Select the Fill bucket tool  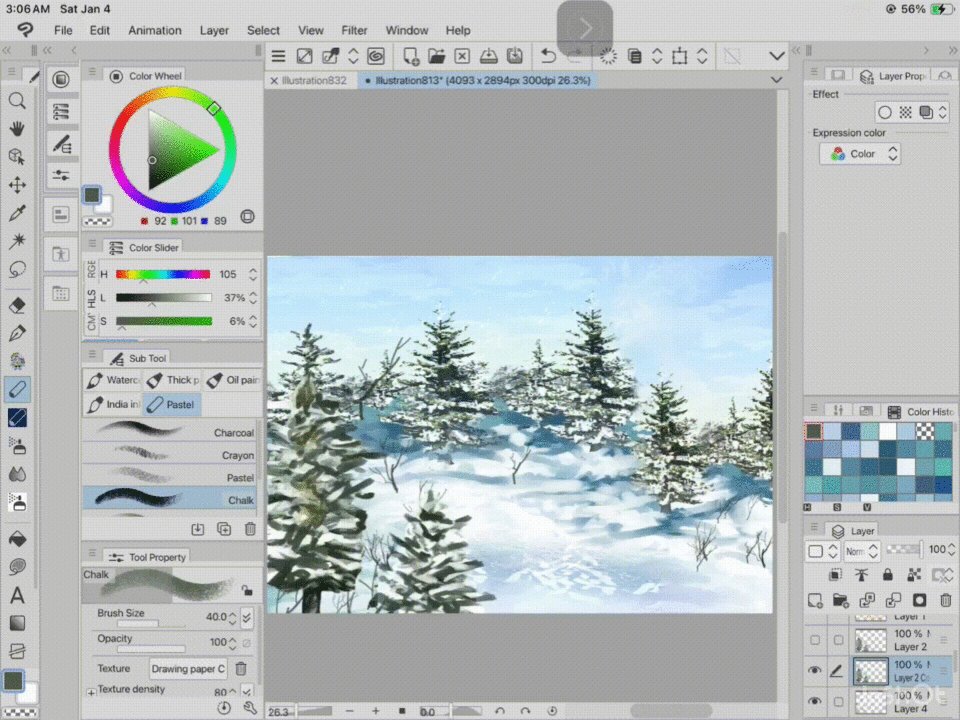click(x=17, y=539)
